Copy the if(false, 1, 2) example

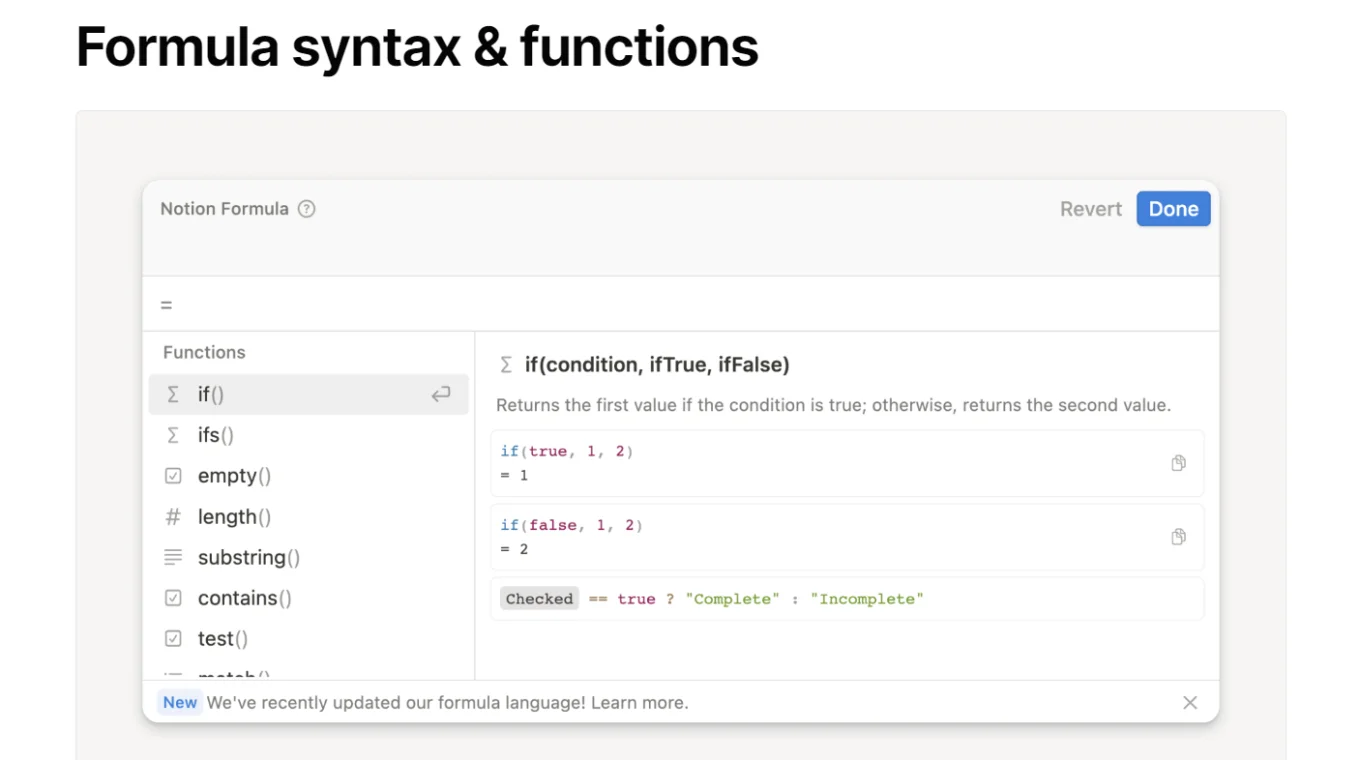coord(1178,537)
